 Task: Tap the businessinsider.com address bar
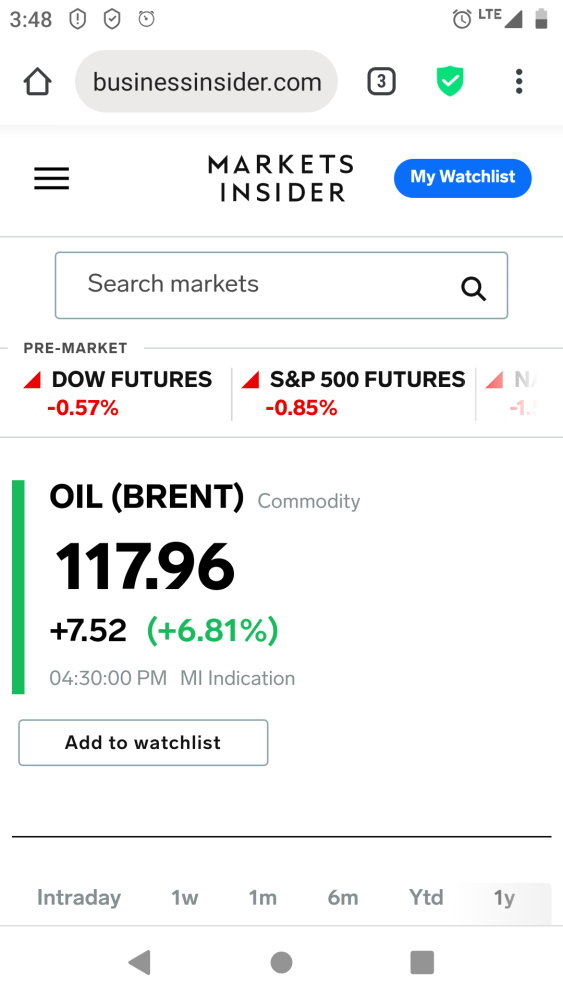pyautogui.click(x=207, y=82)
